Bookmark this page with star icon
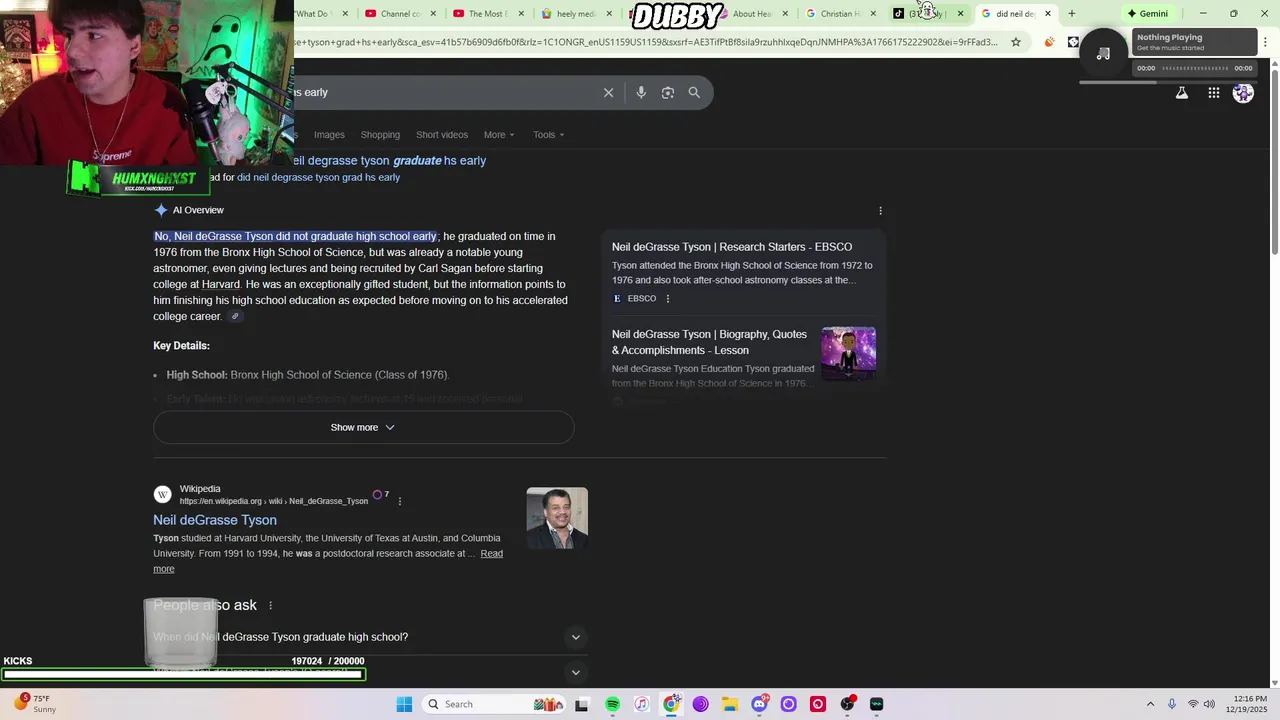 coord(1016,42)
